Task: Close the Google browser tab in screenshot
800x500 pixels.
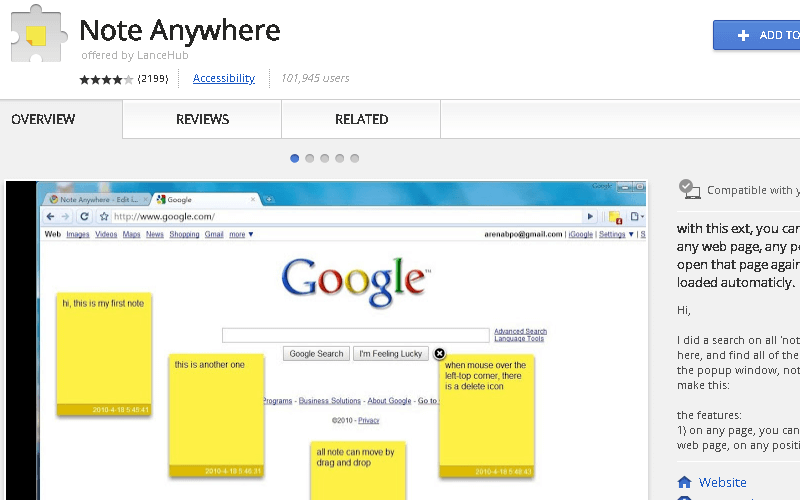Action: click(x=253, y=199)
